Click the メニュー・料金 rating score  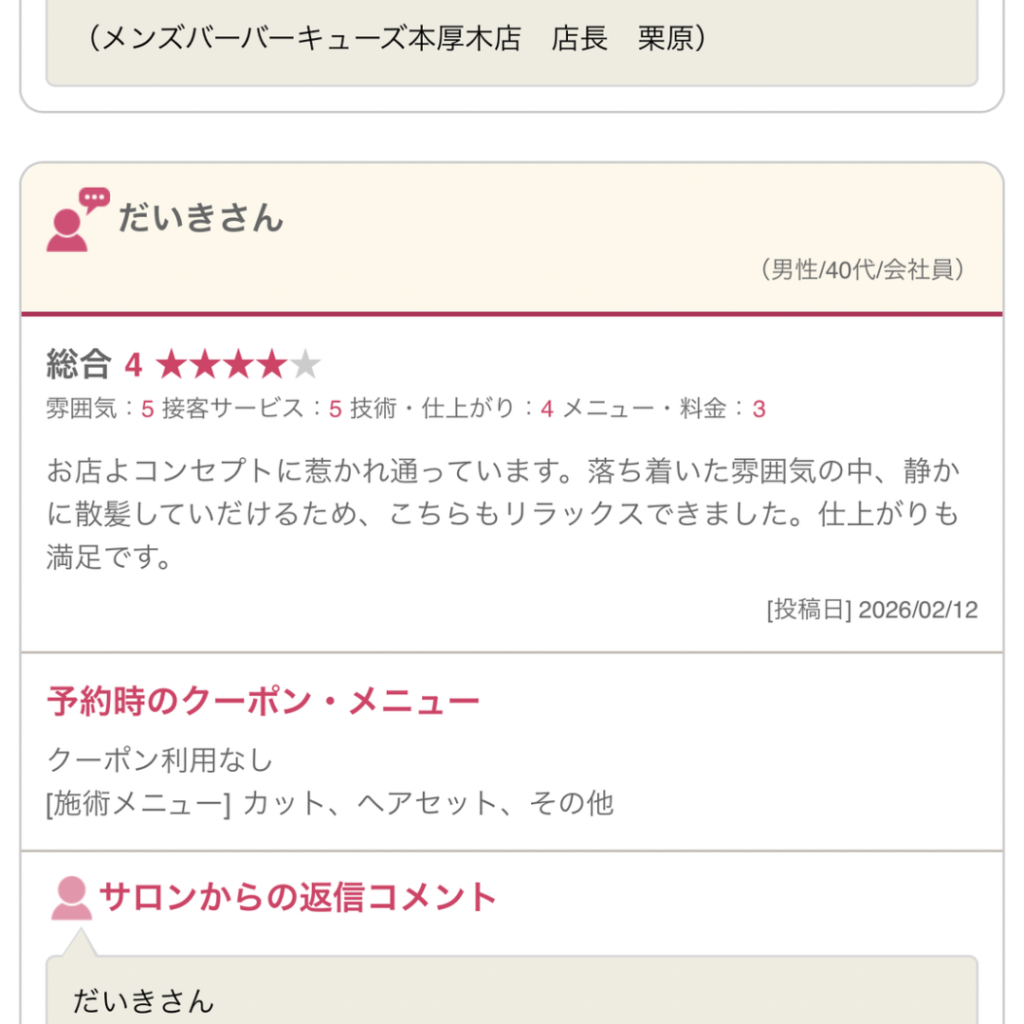tap(759, 409)
